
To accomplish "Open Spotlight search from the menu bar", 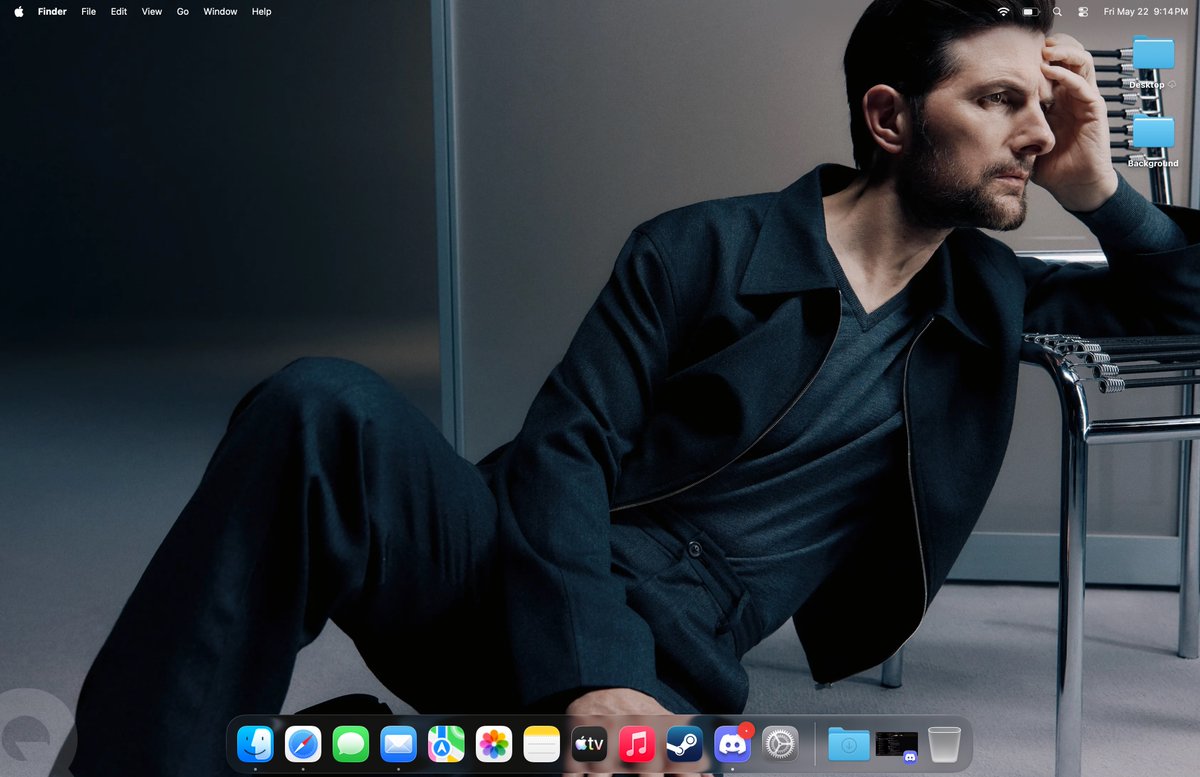I will (1058, 11).
